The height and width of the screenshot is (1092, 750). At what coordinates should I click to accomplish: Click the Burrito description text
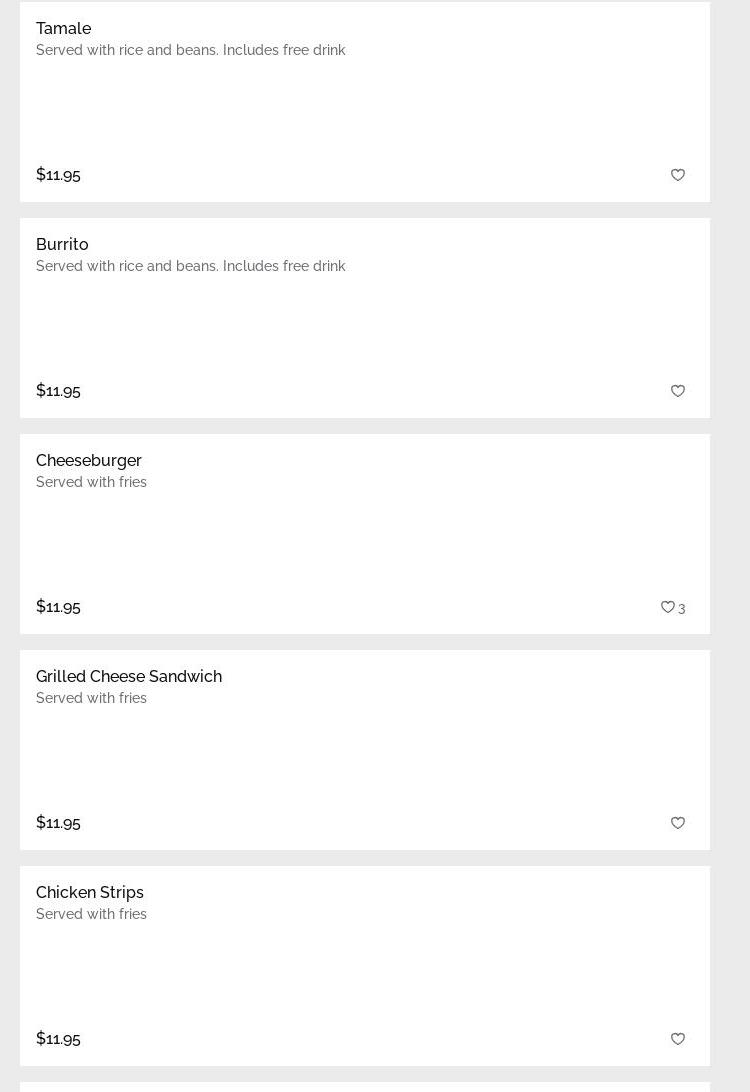(x=190, y=266)
